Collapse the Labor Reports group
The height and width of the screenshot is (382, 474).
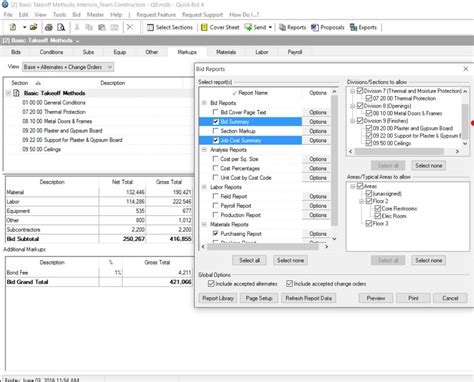204,187
